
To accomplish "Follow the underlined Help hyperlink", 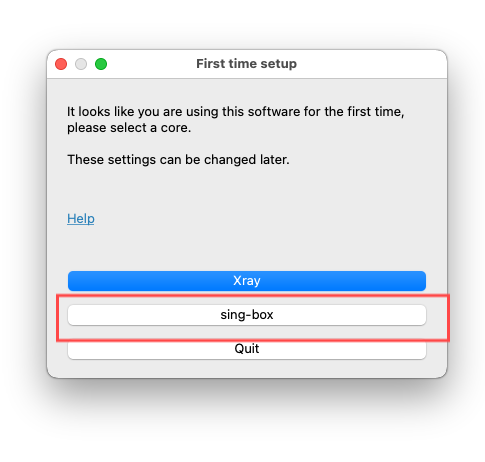I will (81, 219).
